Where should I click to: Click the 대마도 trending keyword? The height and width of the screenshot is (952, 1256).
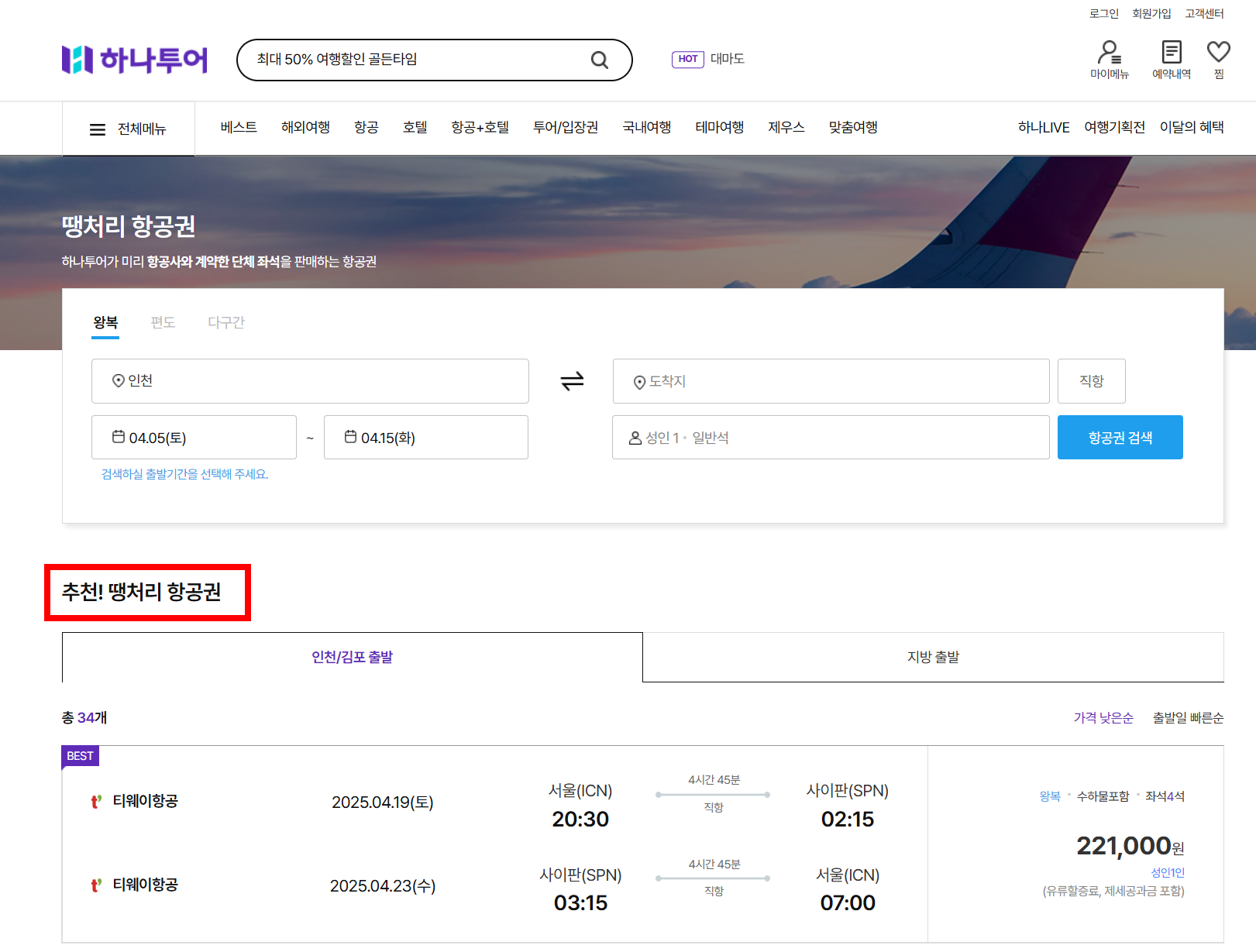(728, 59)
